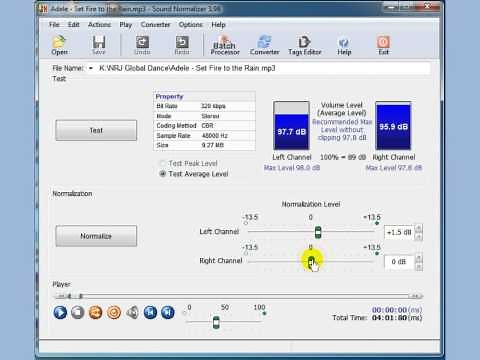Decrease Left Channel dB with down arrow

(x=419, y=236)
